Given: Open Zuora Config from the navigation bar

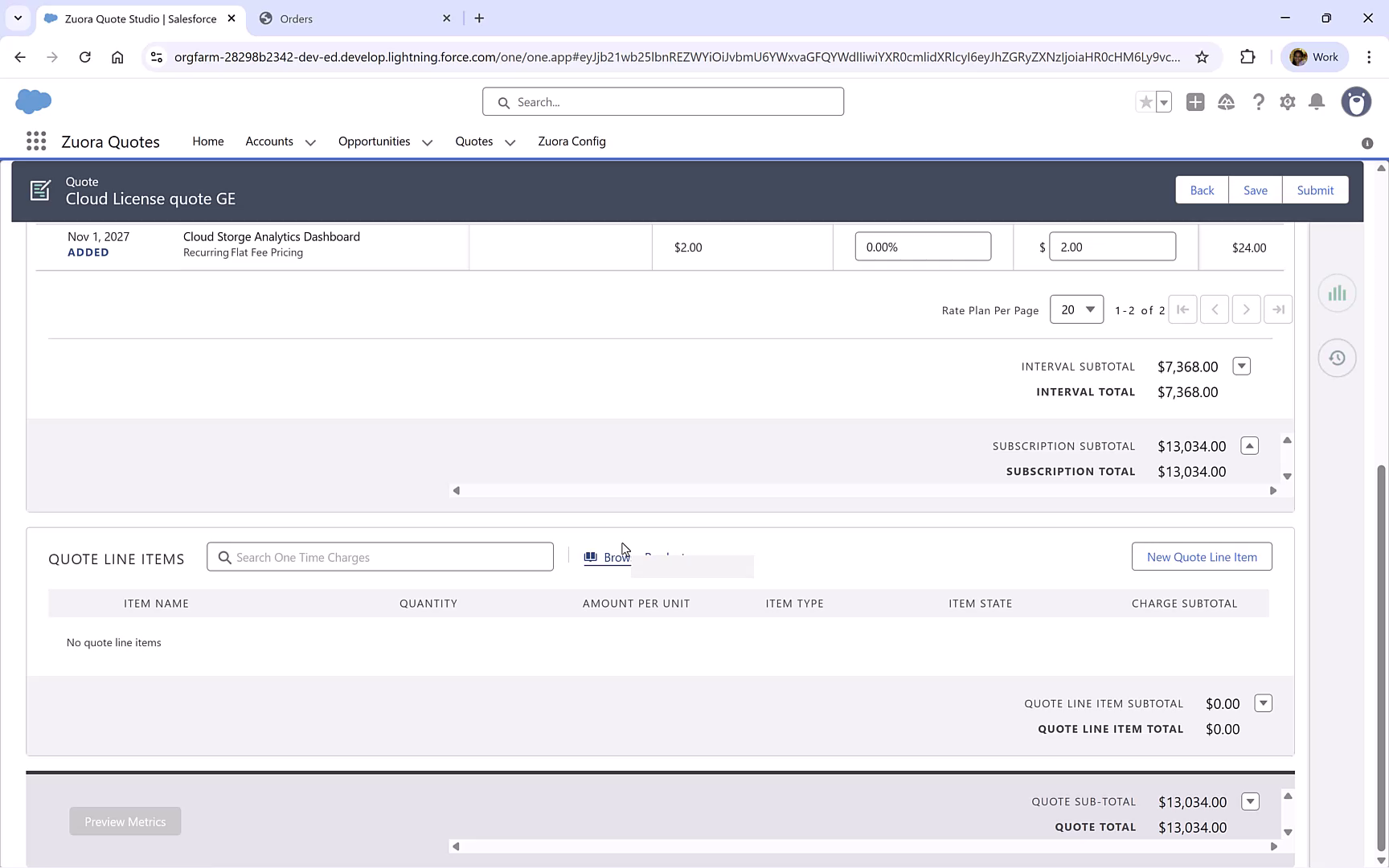Looking at the screenshot, I should tap(572, 141).
